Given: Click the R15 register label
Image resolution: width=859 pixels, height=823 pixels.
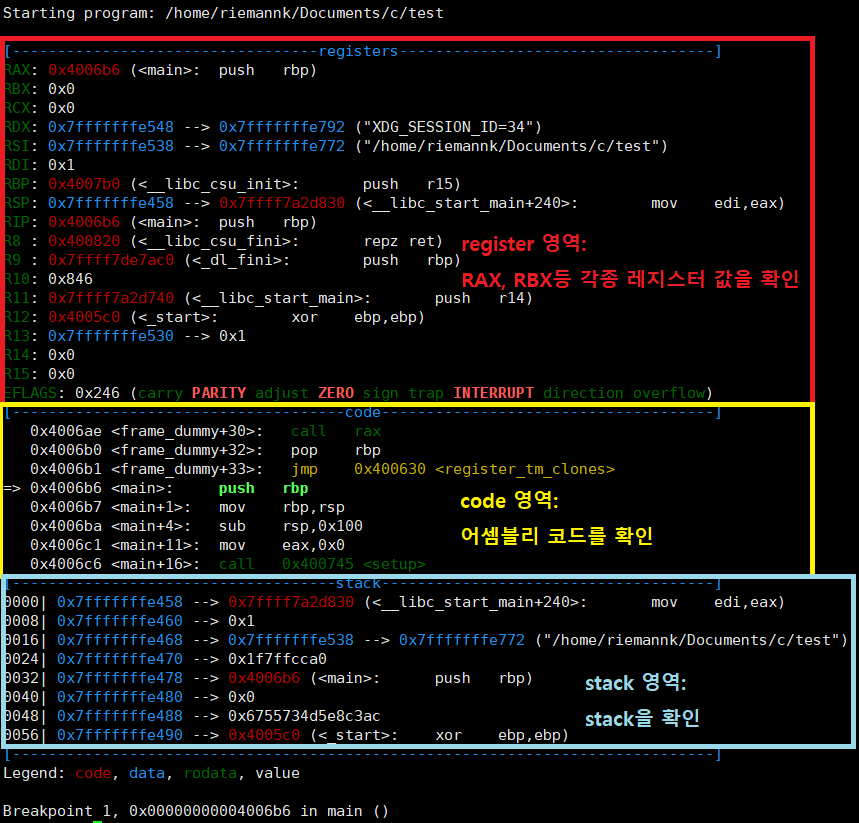Looking at the screenshot, I should (x=17, y=374).
